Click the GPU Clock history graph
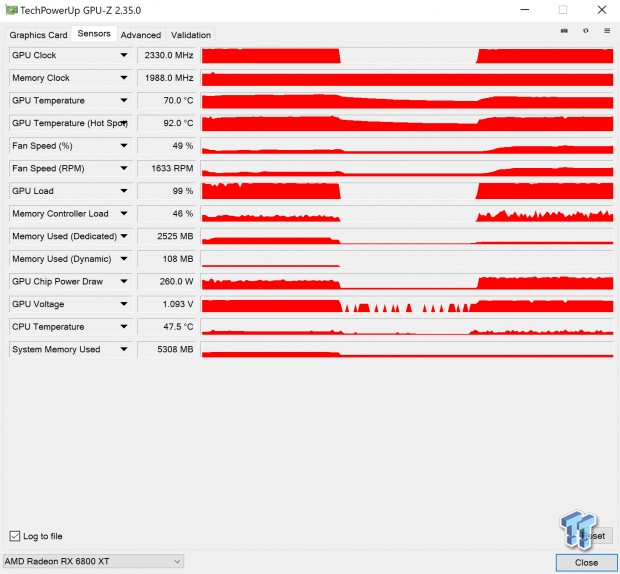 coord(407,55)
